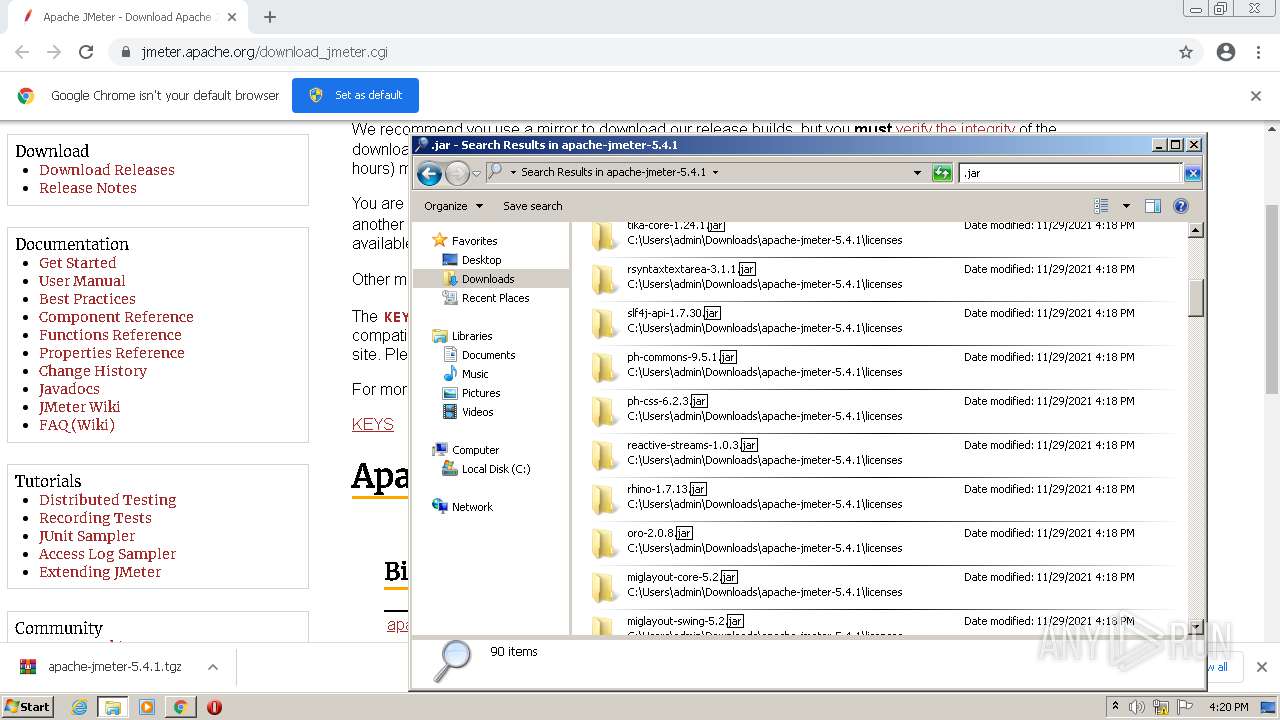Viewport: 1280px width, 720px height.
Task: Click Explorer address bar refresh icon
Action: point(942,173)
